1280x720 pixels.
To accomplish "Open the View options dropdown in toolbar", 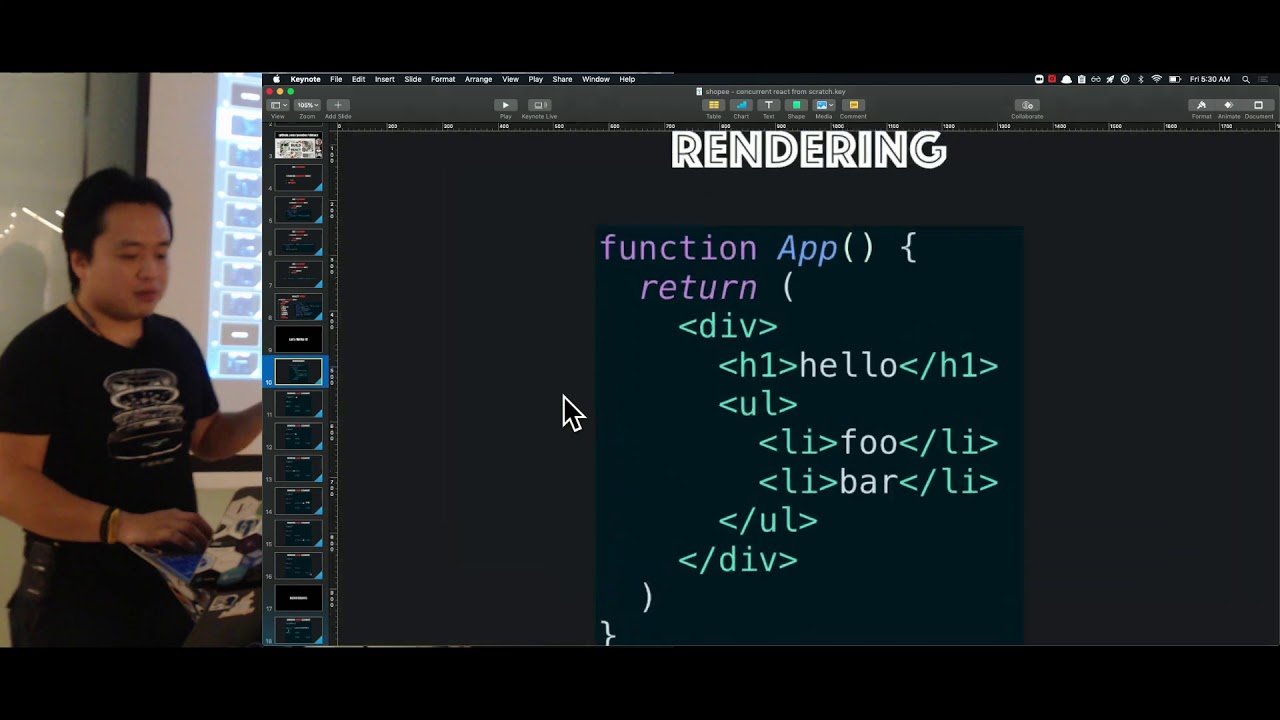I will pos(279,105).
